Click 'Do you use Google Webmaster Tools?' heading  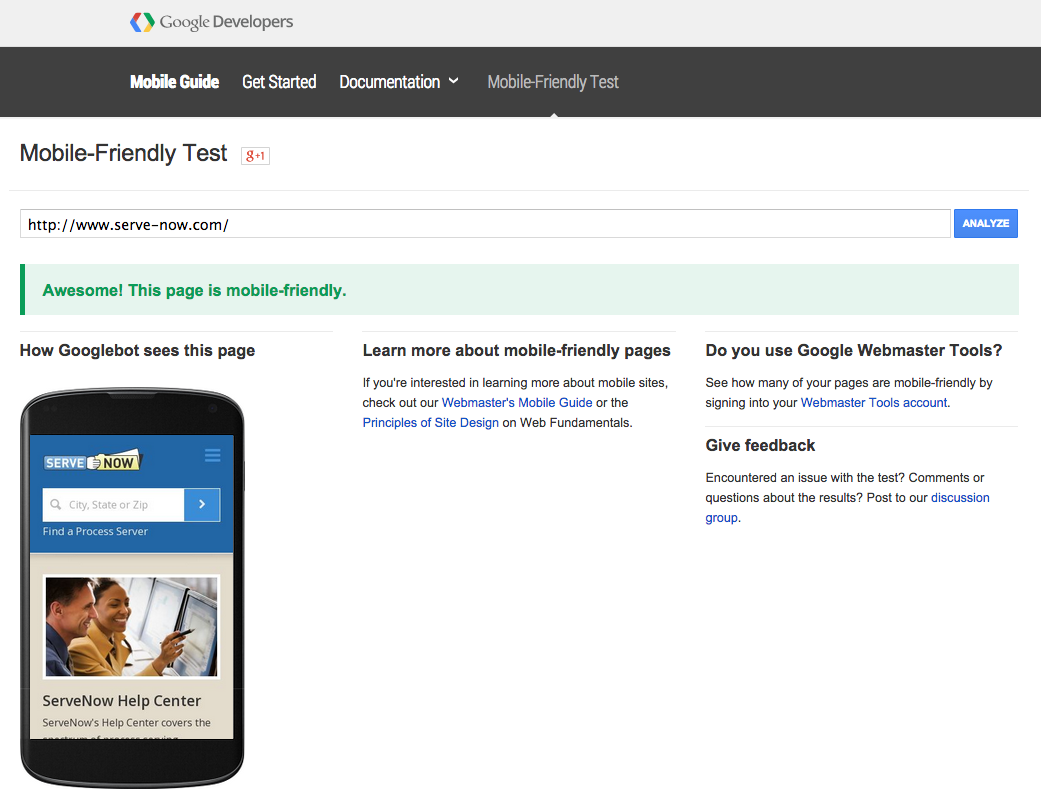854,351
